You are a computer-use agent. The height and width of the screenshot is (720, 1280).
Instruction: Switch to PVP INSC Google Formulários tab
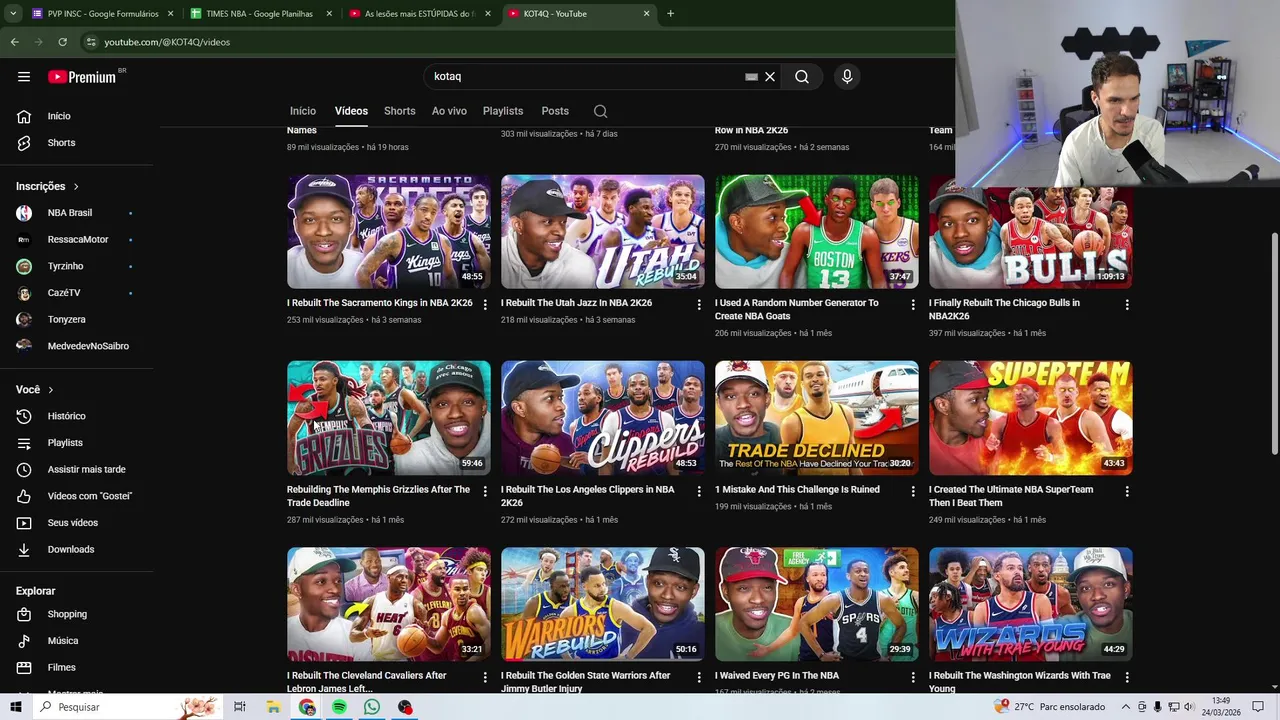[x=103, y=14]
